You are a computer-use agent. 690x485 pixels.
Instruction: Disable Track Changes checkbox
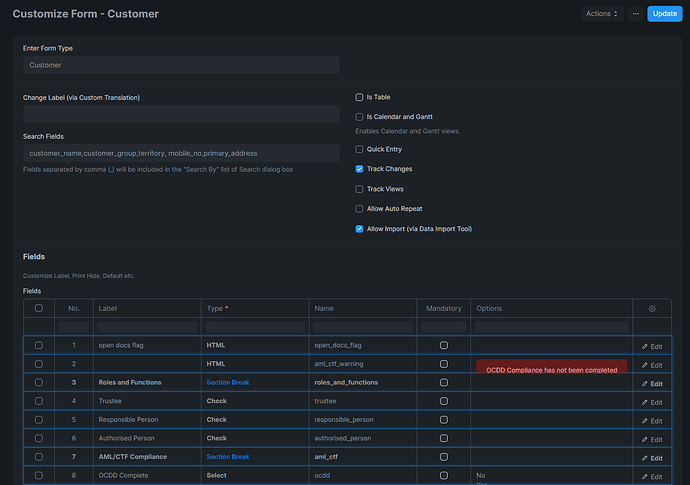(359, 169)
